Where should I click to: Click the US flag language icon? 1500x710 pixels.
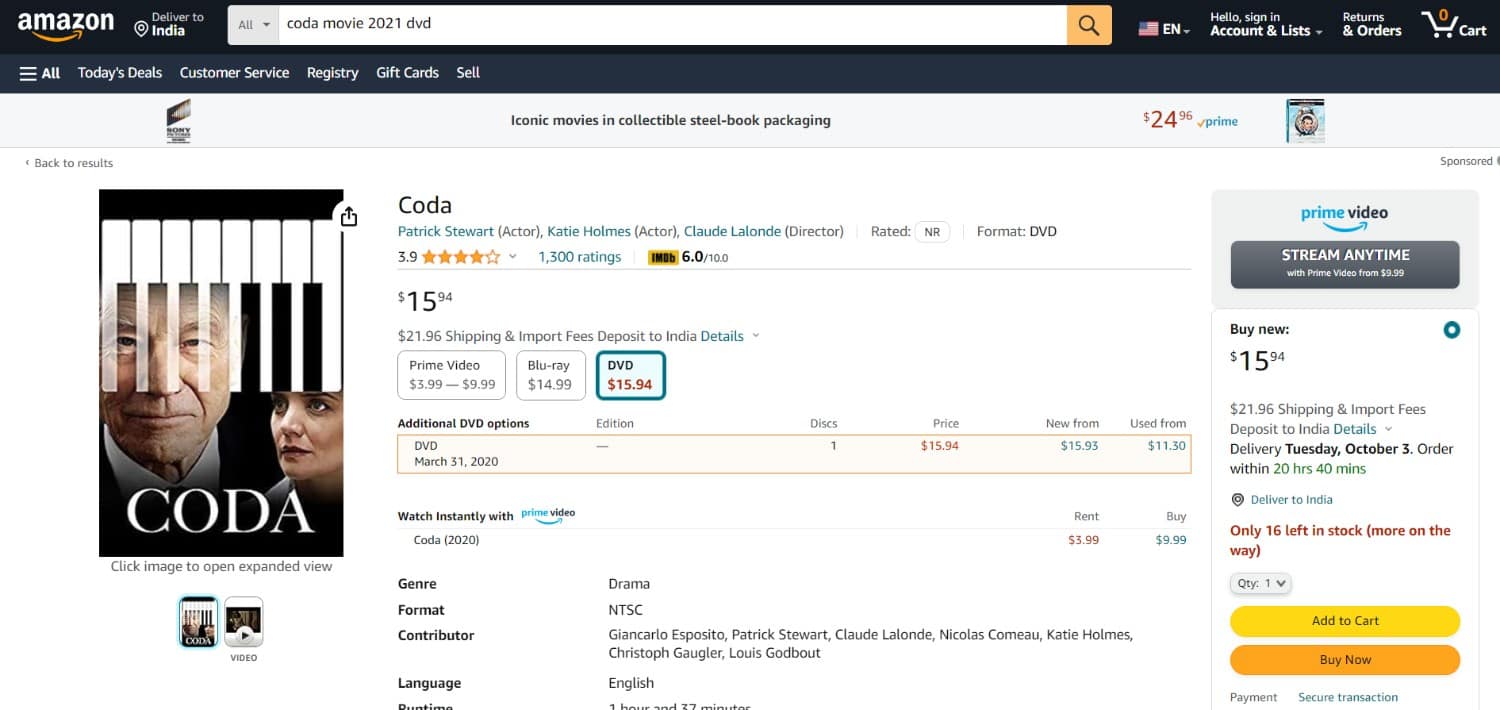coord(1148,30)
